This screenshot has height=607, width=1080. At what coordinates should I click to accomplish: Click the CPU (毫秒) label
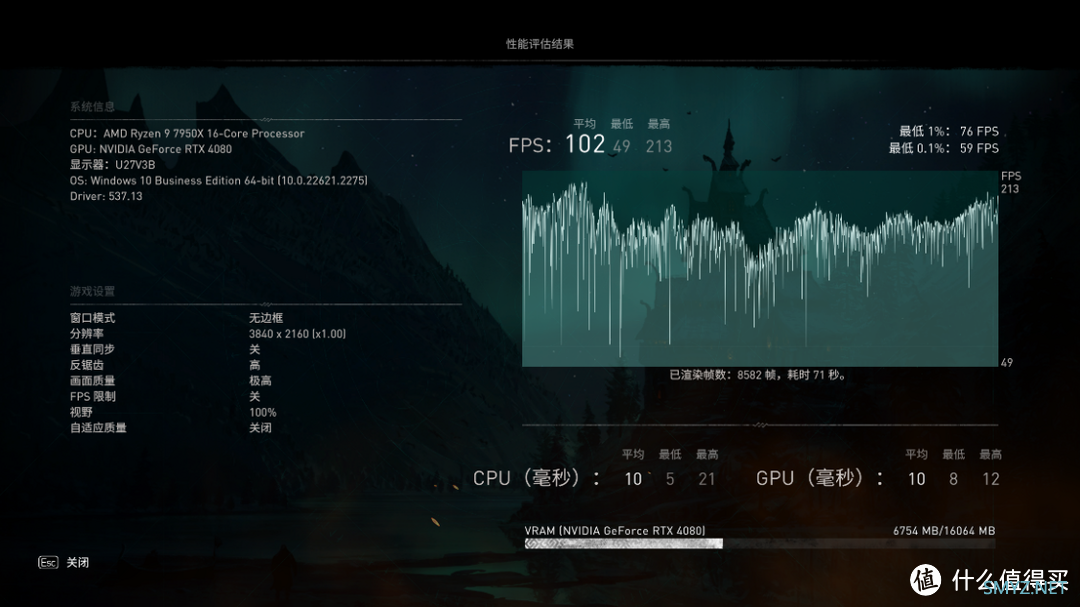pyautogui.click(x=536, y=478)
